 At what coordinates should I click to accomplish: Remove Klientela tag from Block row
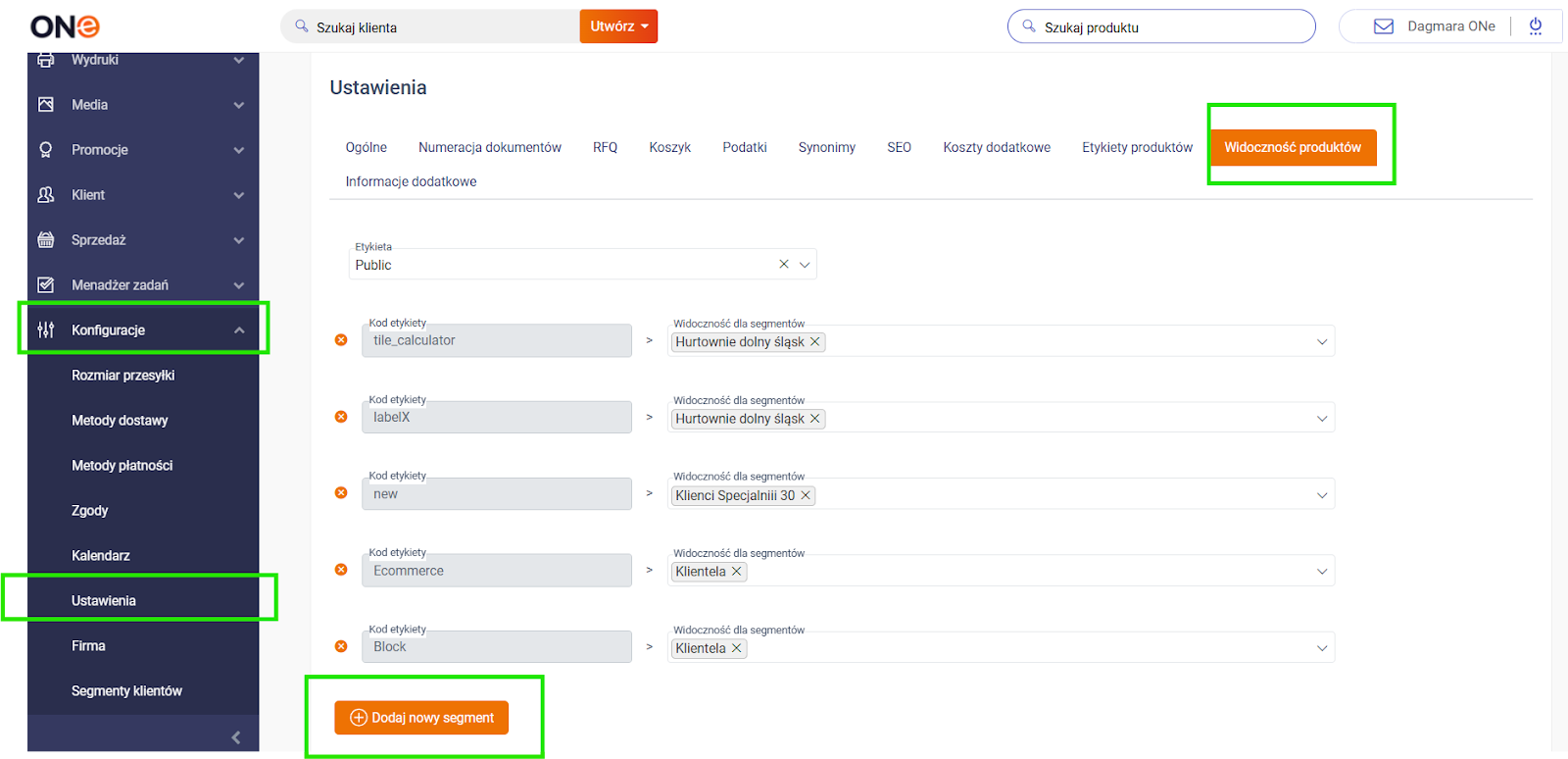tap(736, 648)
